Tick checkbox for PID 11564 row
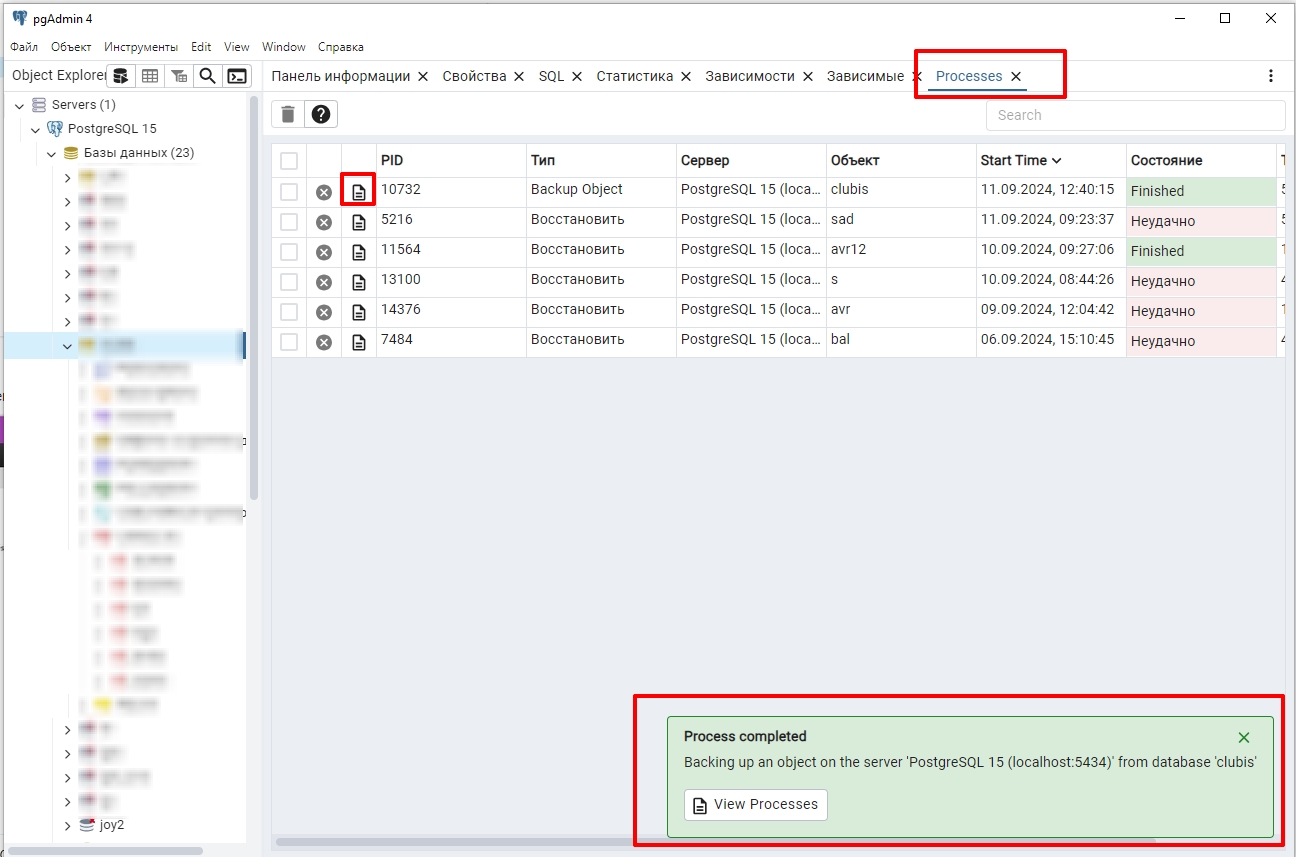This screenshot has height=857, width=1296. tap(289, 251)
